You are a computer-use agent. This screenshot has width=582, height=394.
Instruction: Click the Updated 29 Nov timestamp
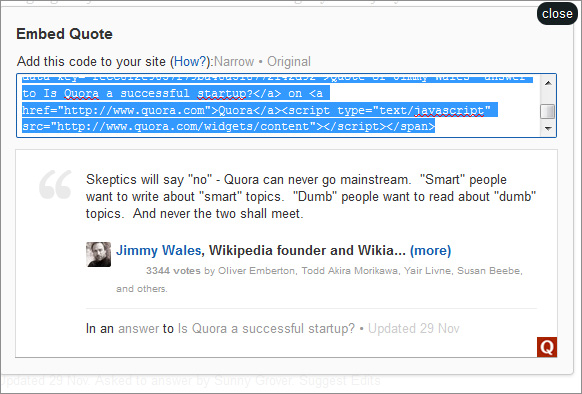413,328
